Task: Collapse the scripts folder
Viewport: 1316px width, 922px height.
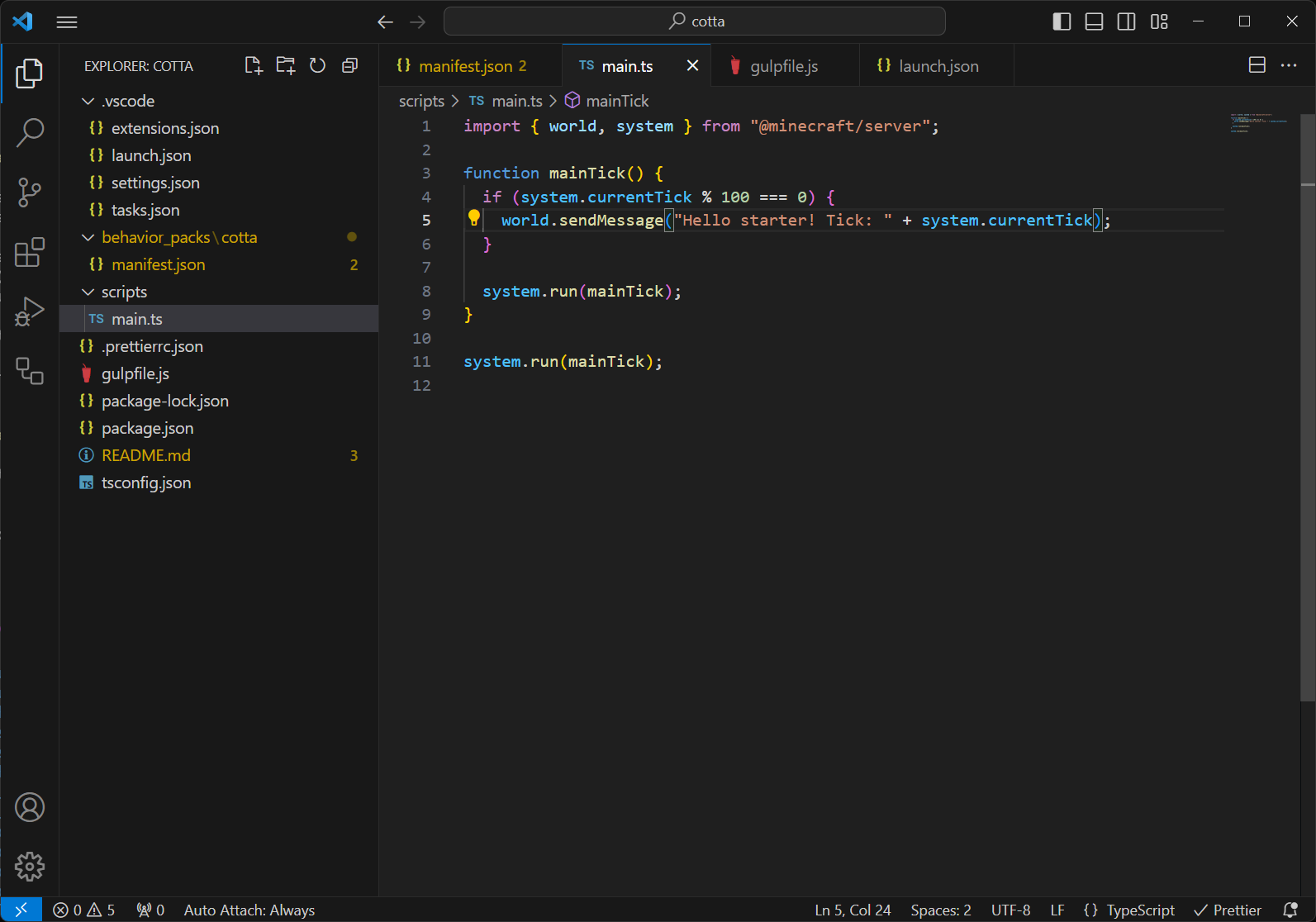Action: (x=219, y=292)
